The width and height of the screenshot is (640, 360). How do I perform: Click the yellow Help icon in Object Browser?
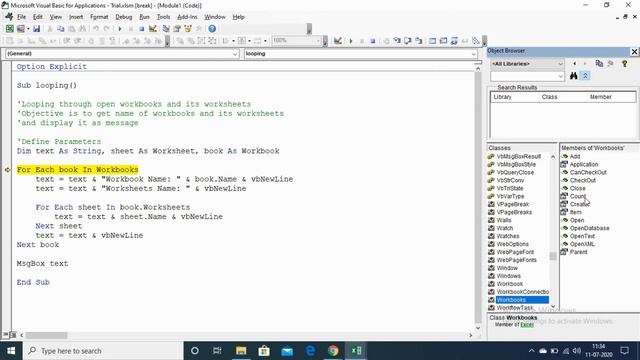(x=624, y=64)
